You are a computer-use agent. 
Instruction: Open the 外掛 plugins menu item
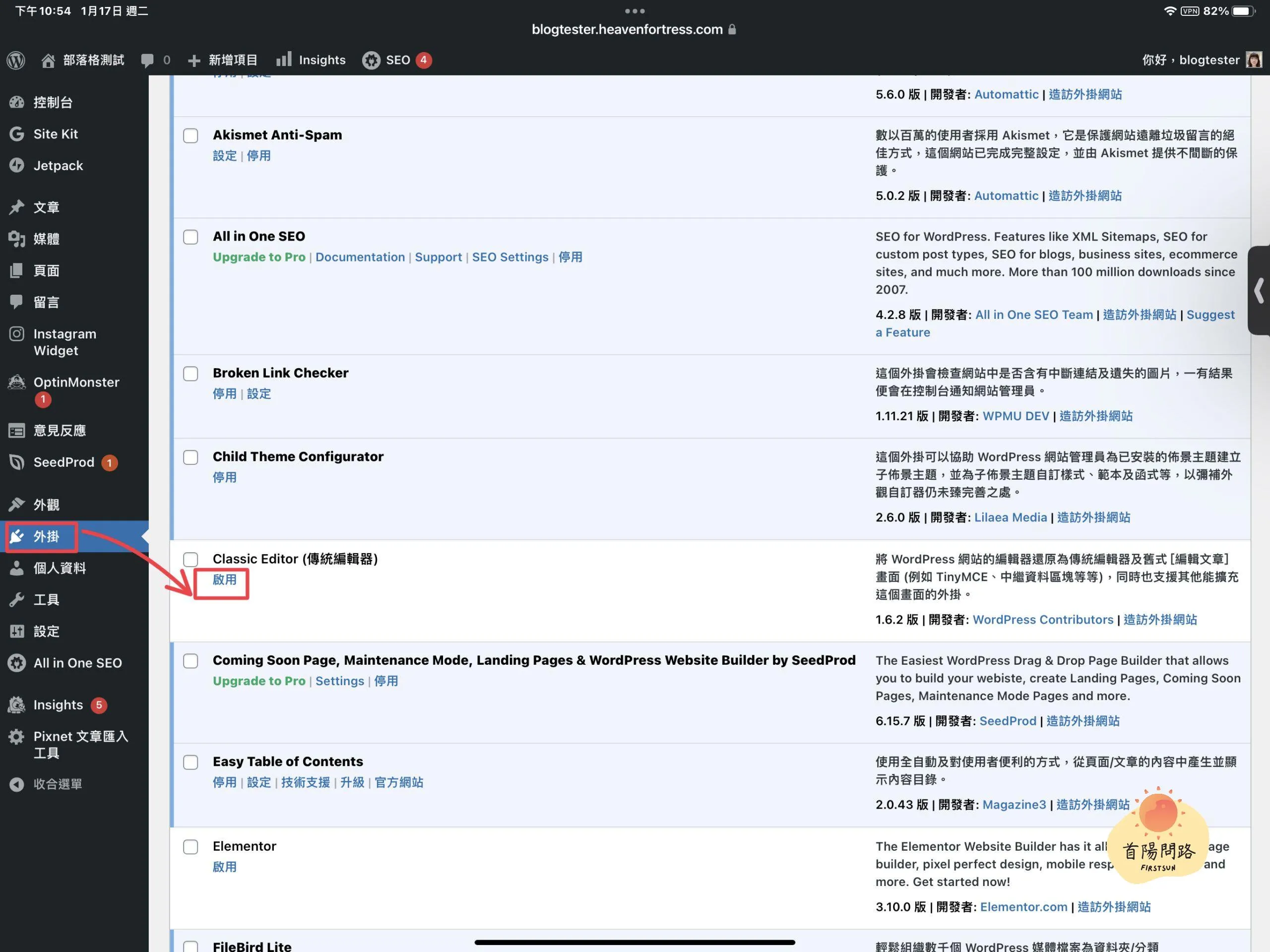pos(46,536)
